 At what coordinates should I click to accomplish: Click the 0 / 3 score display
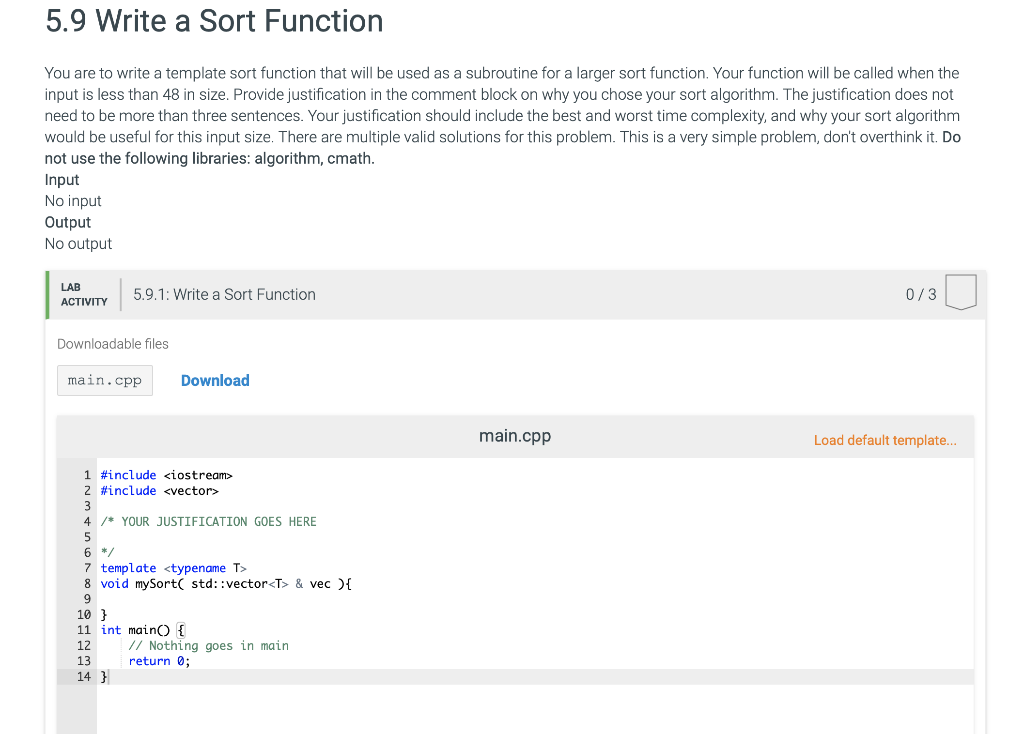coord(920,294)
